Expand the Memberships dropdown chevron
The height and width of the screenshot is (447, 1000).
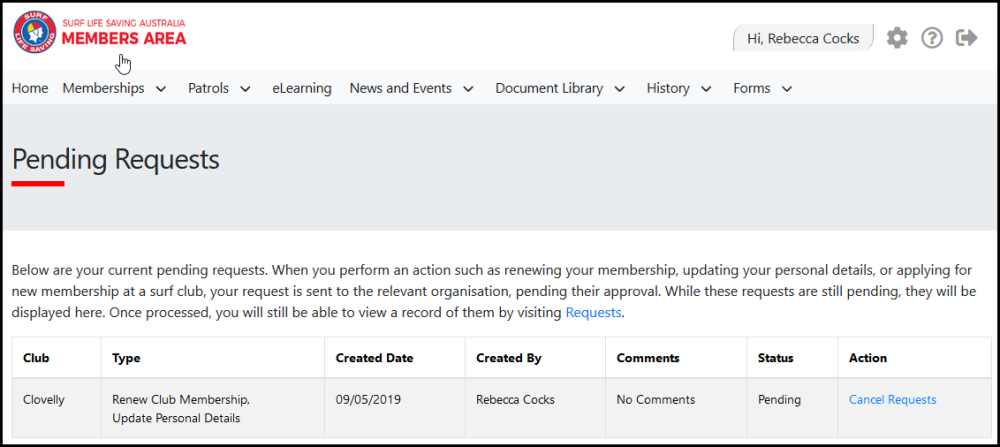tap(161, 89)
